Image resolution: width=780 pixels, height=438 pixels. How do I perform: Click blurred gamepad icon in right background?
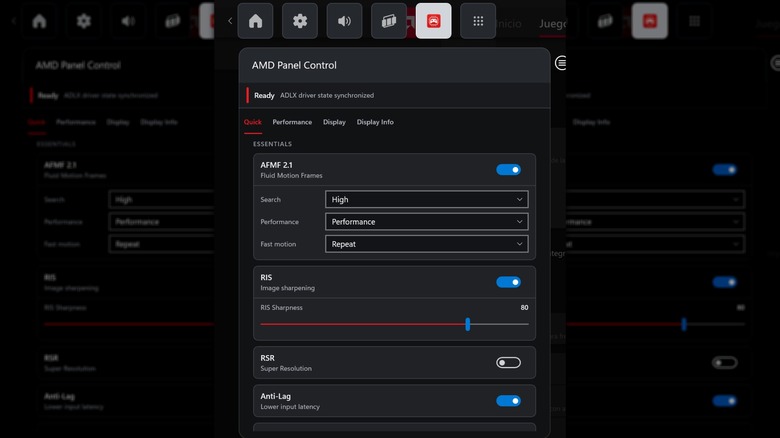click(650, 21)
